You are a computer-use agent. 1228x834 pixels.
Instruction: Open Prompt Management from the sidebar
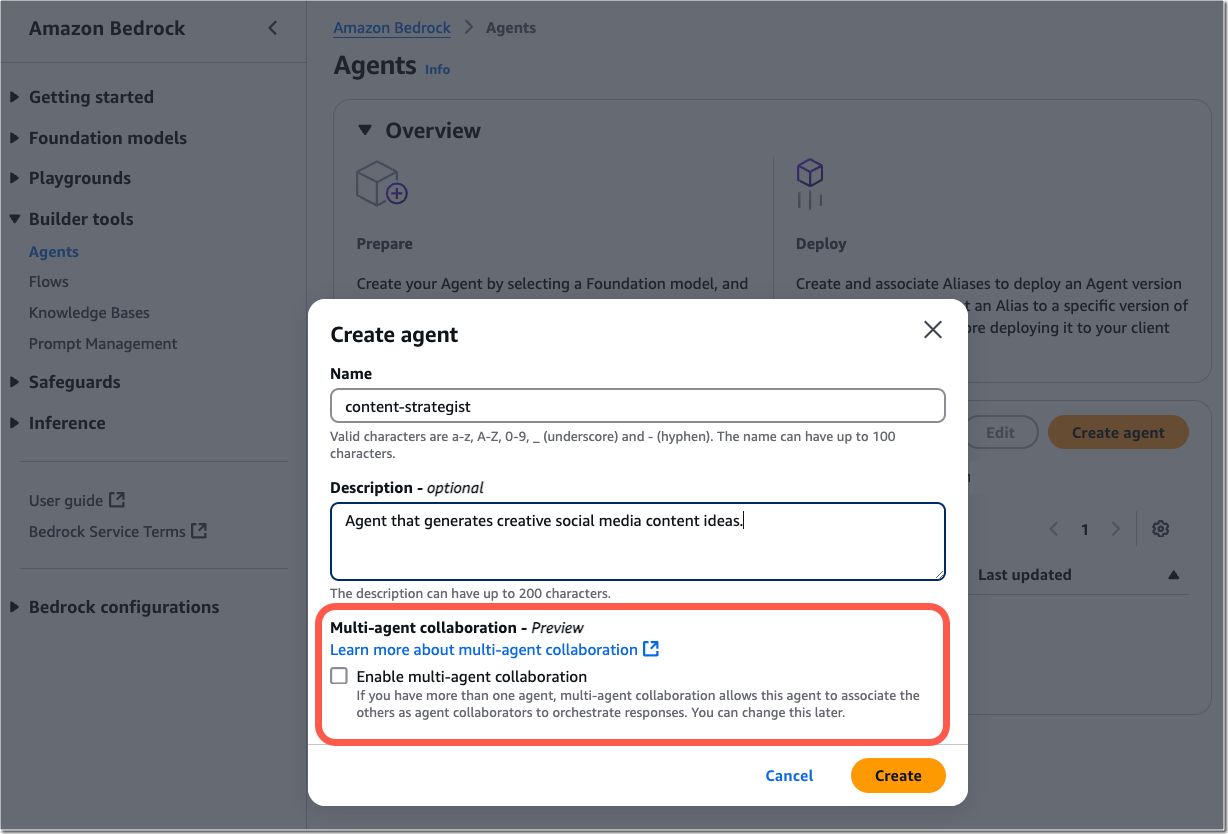point(102,343)
